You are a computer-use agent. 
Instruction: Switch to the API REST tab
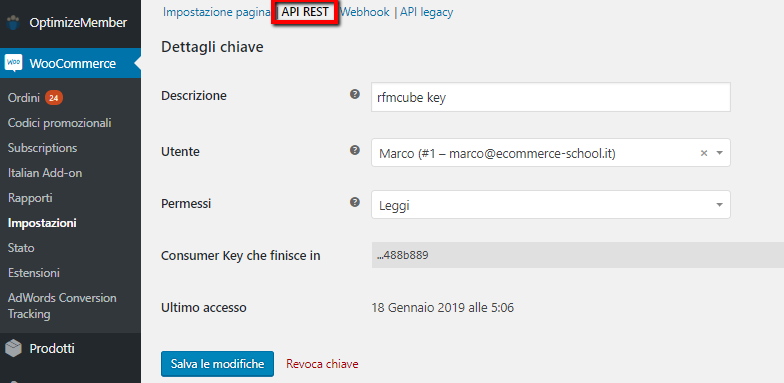coord(305,12)
